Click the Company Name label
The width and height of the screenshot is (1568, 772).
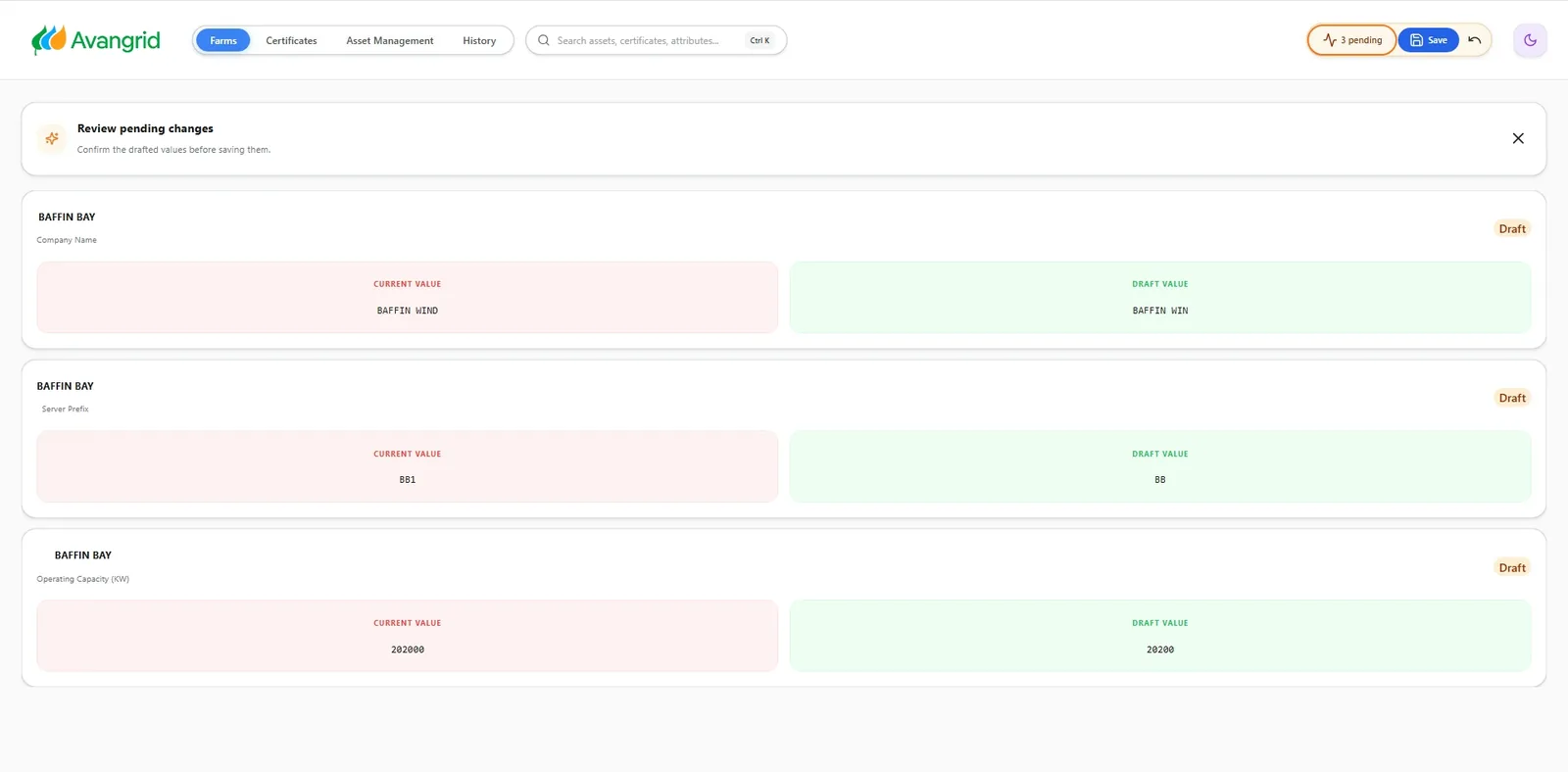(67, 240)
